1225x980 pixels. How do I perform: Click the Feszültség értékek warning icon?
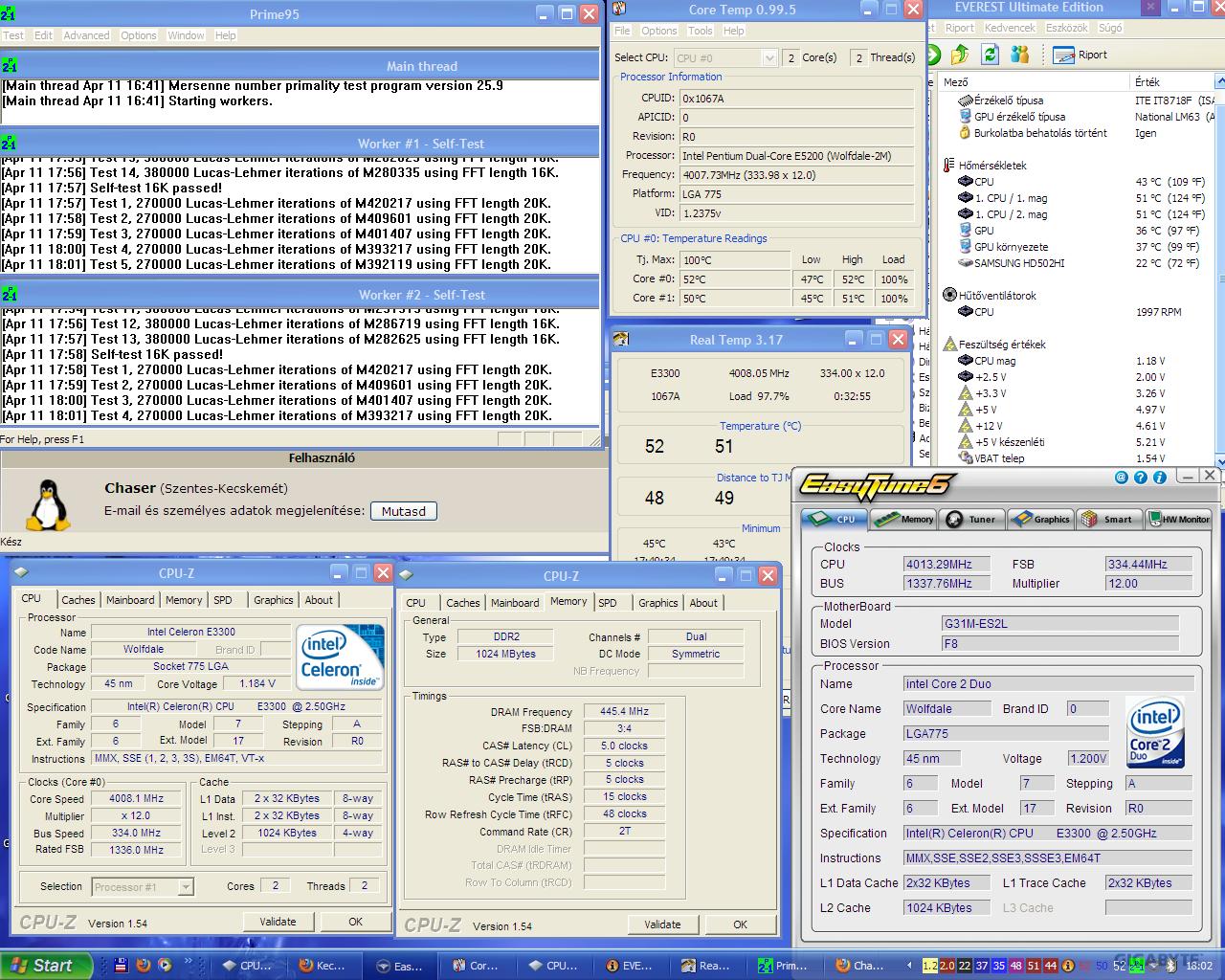(x=949, y=345)
